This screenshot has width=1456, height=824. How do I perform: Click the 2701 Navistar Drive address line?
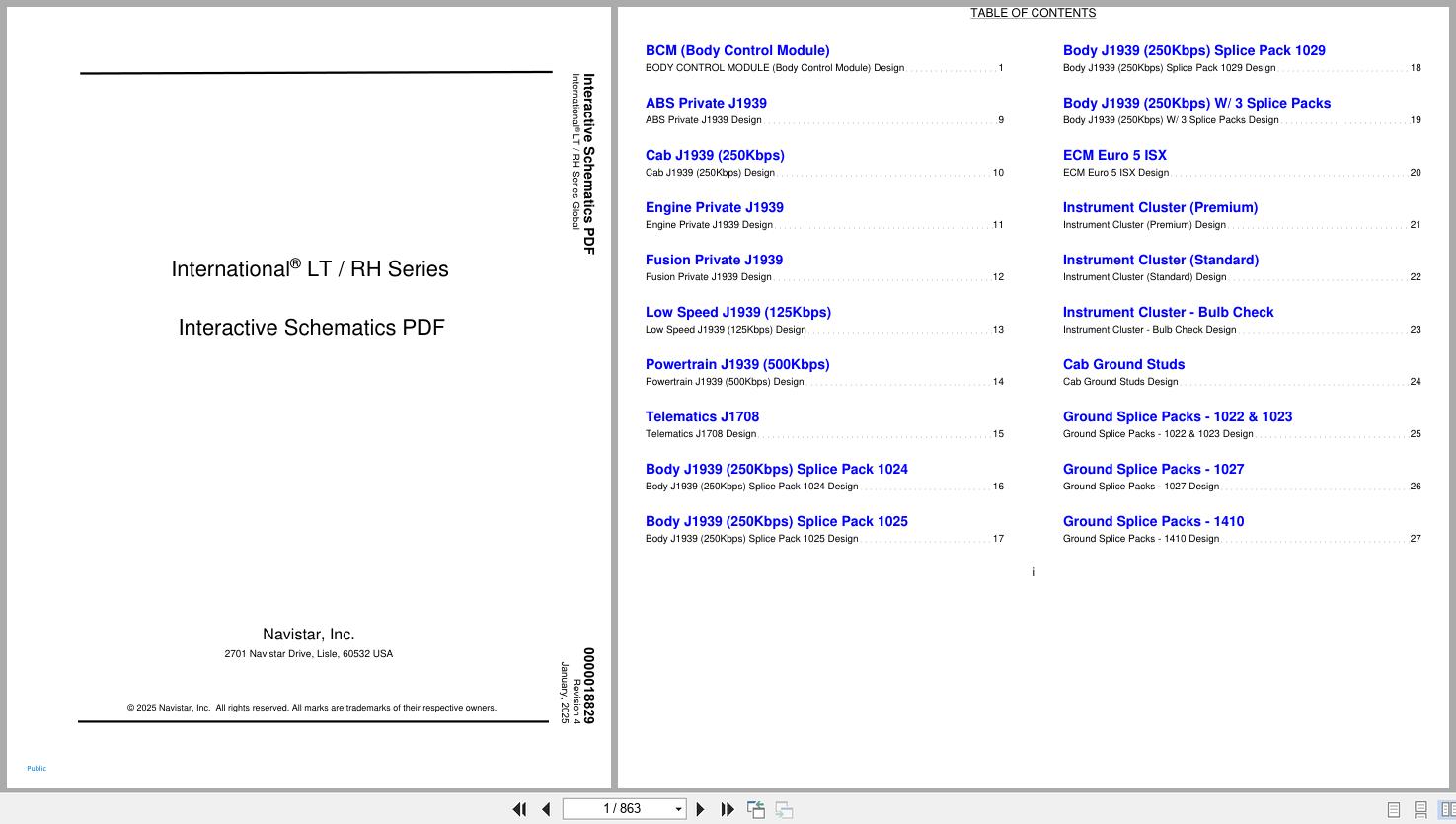[308, 654]
